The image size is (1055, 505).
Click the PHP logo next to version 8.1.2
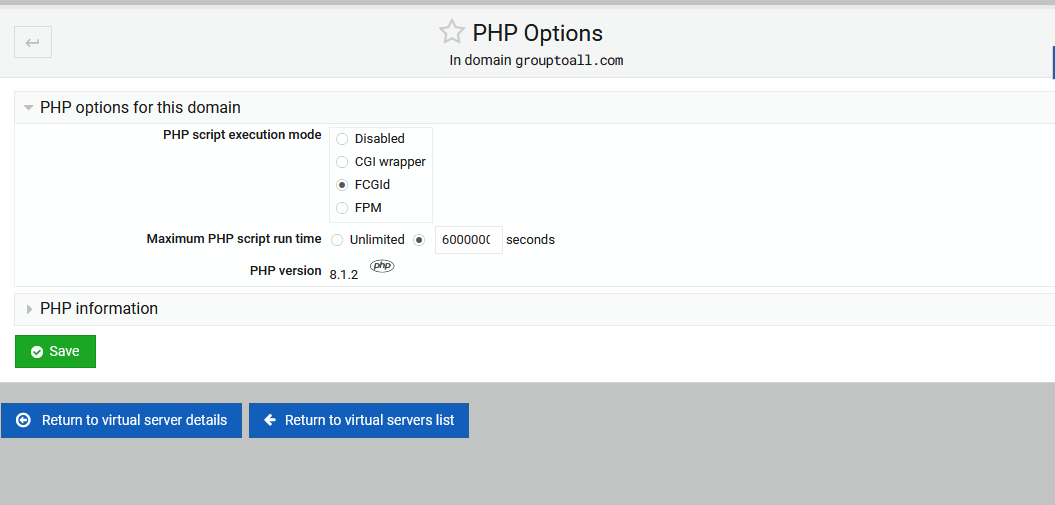click(x=382, y=266)
